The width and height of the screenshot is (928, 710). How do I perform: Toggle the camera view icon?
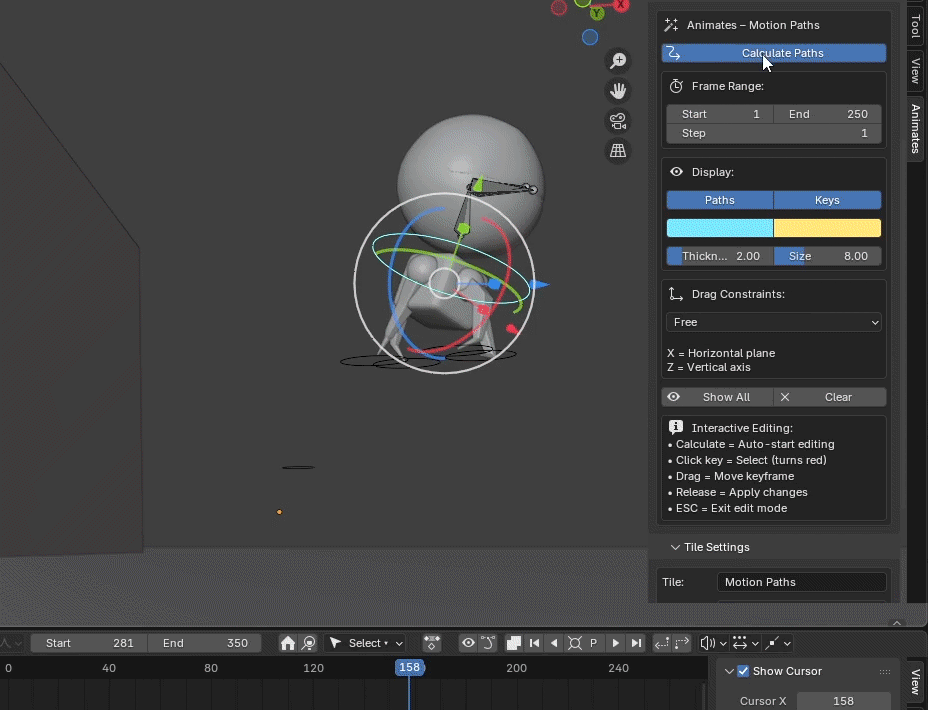point(618,121)
